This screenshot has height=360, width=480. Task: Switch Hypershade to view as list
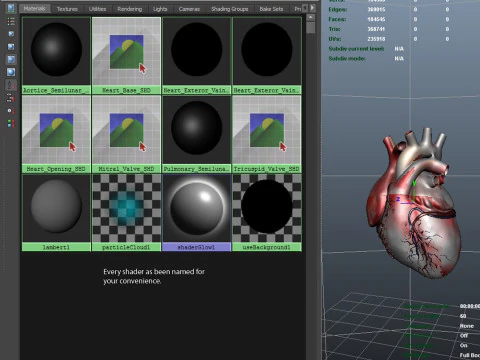point(11,22)
